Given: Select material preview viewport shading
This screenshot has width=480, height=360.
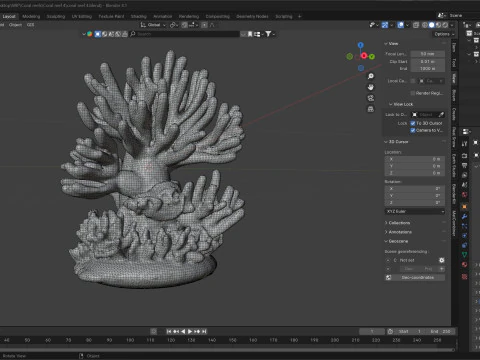Looking at the screenshot, I should [x=438, y=25].
